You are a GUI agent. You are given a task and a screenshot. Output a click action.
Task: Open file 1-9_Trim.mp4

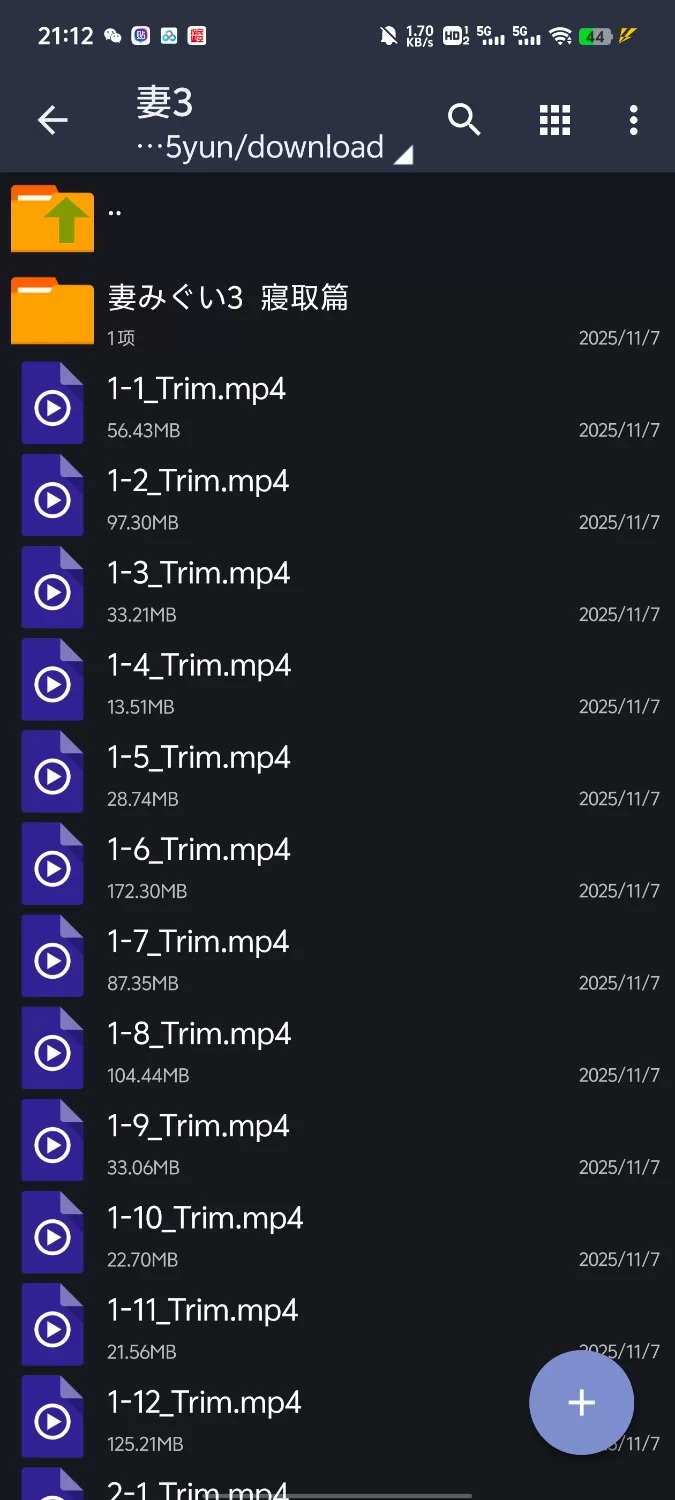click(x=198, y=1126)
